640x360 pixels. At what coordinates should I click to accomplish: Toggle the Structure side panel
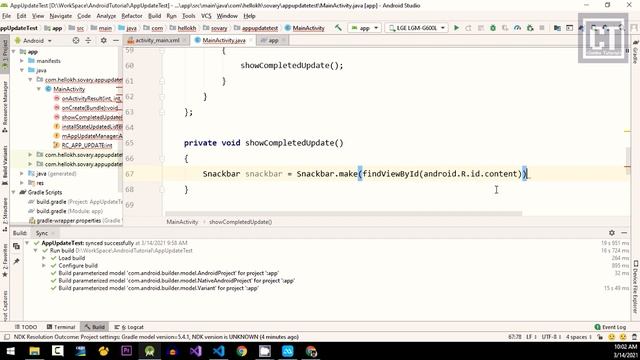coord(4,215)
